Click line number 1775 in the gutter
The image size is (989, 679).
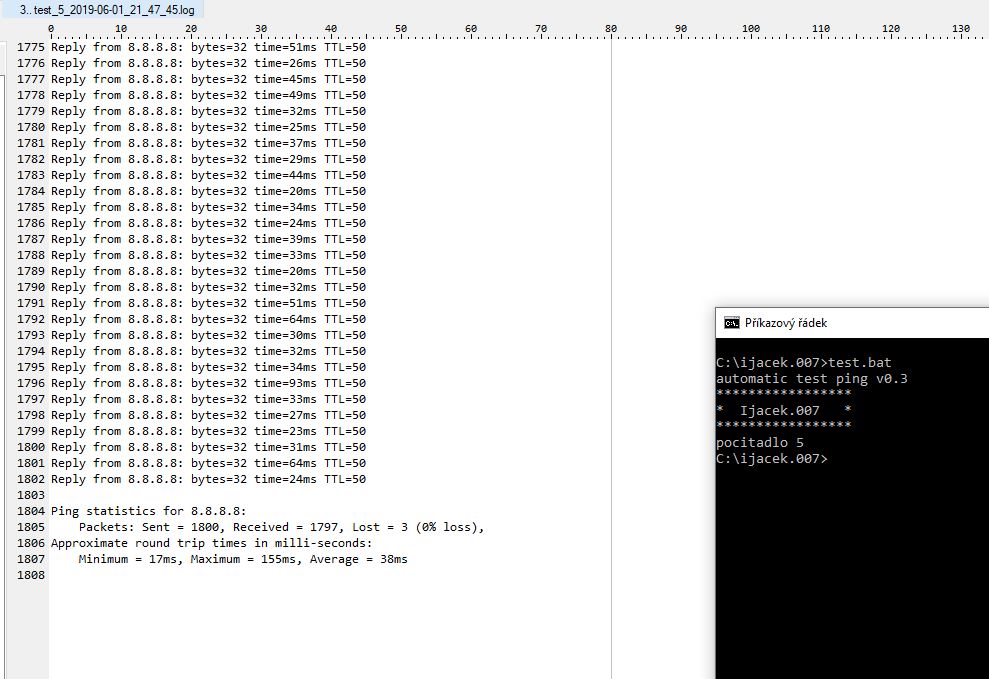click(31, 47)
